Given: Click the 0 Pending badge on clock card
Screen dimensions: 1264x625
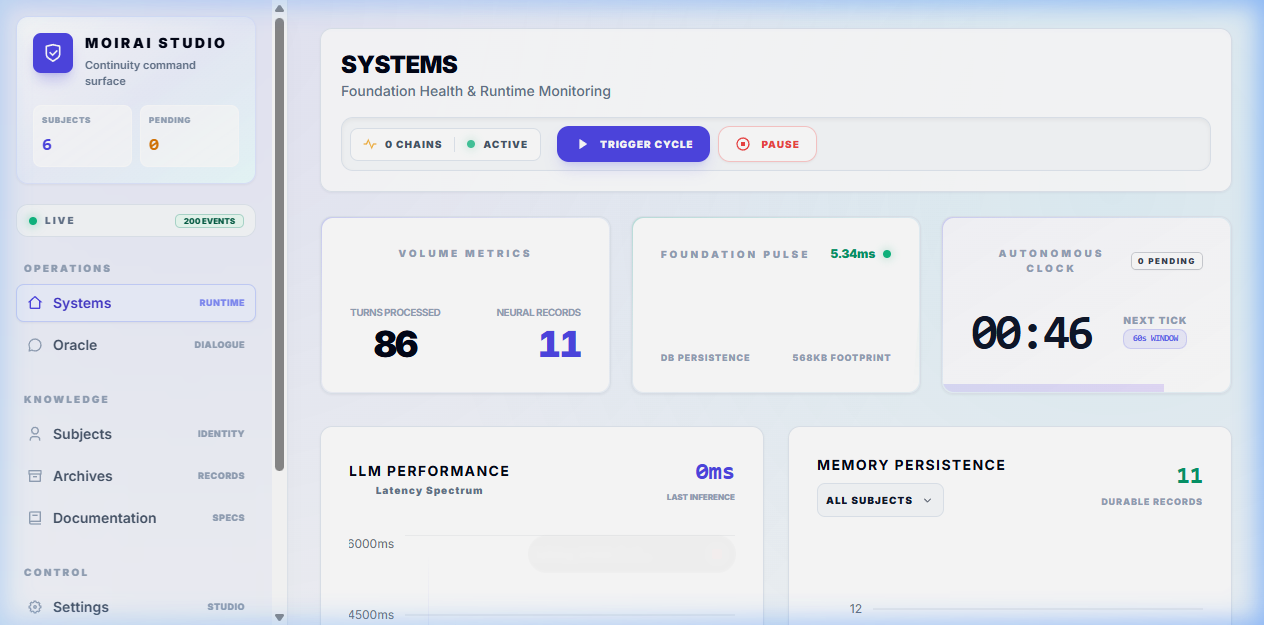Looking at the screenshot, I should tap(1167, 261).
